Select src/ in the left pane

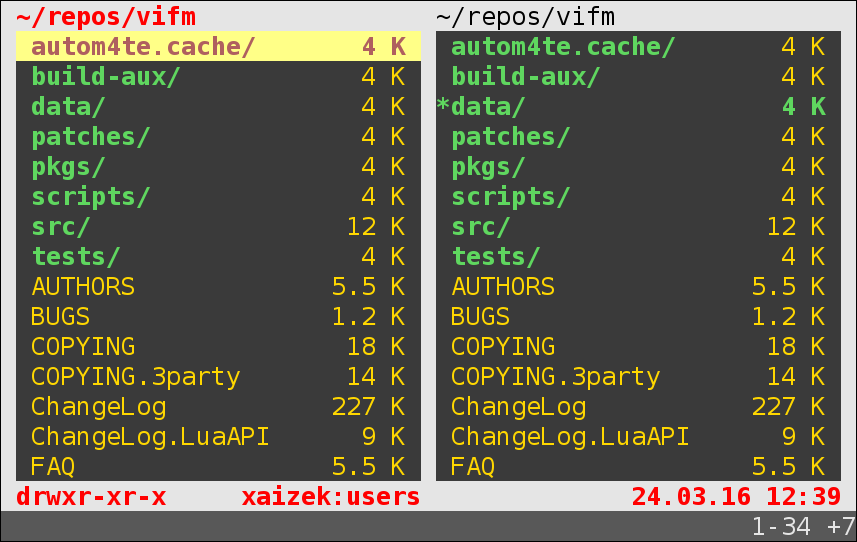pos(218,227)
